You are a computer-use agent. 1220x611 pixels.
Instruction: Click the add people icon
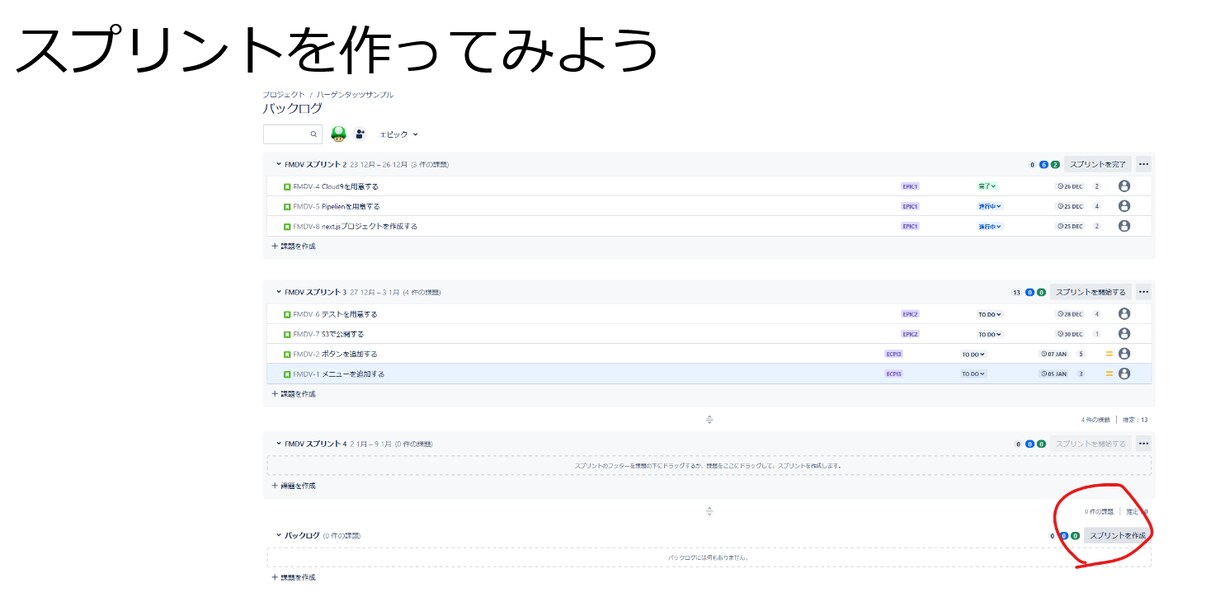[359, 134]
